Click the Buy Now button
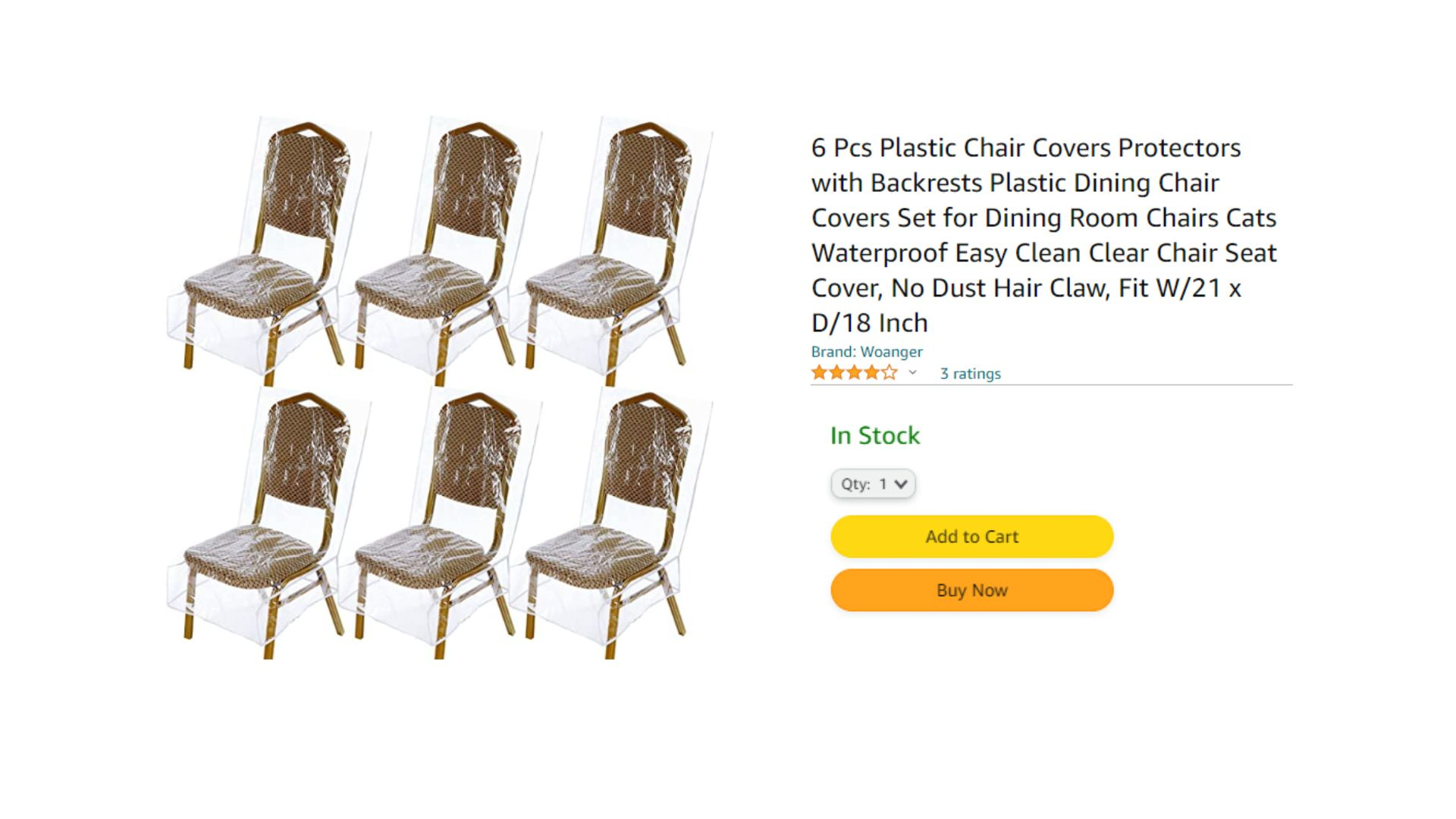 [x=971, y=590]
